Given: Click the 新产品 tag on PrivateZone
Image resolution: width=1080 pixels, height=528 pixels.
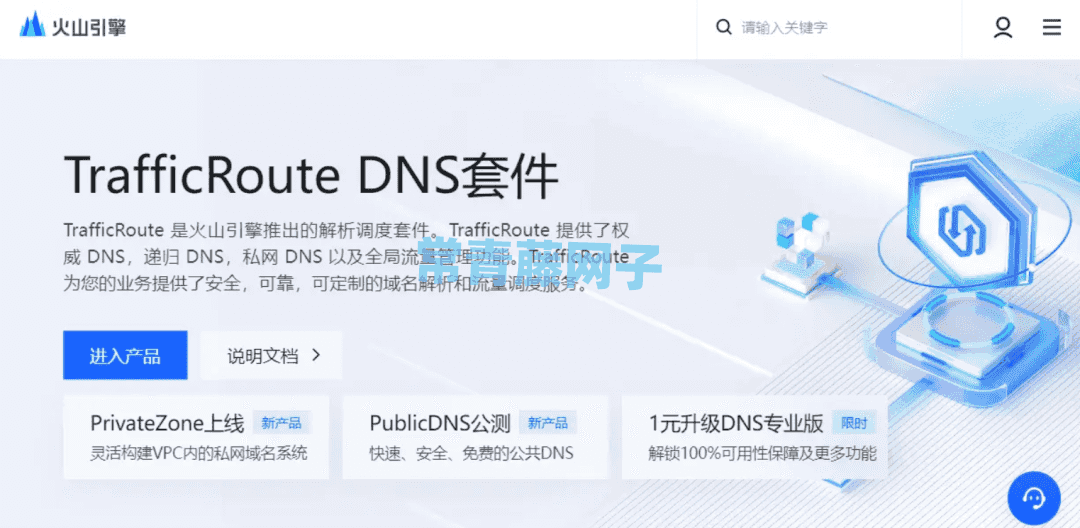Looking at the screenshot, I should (x=282, y=423).
